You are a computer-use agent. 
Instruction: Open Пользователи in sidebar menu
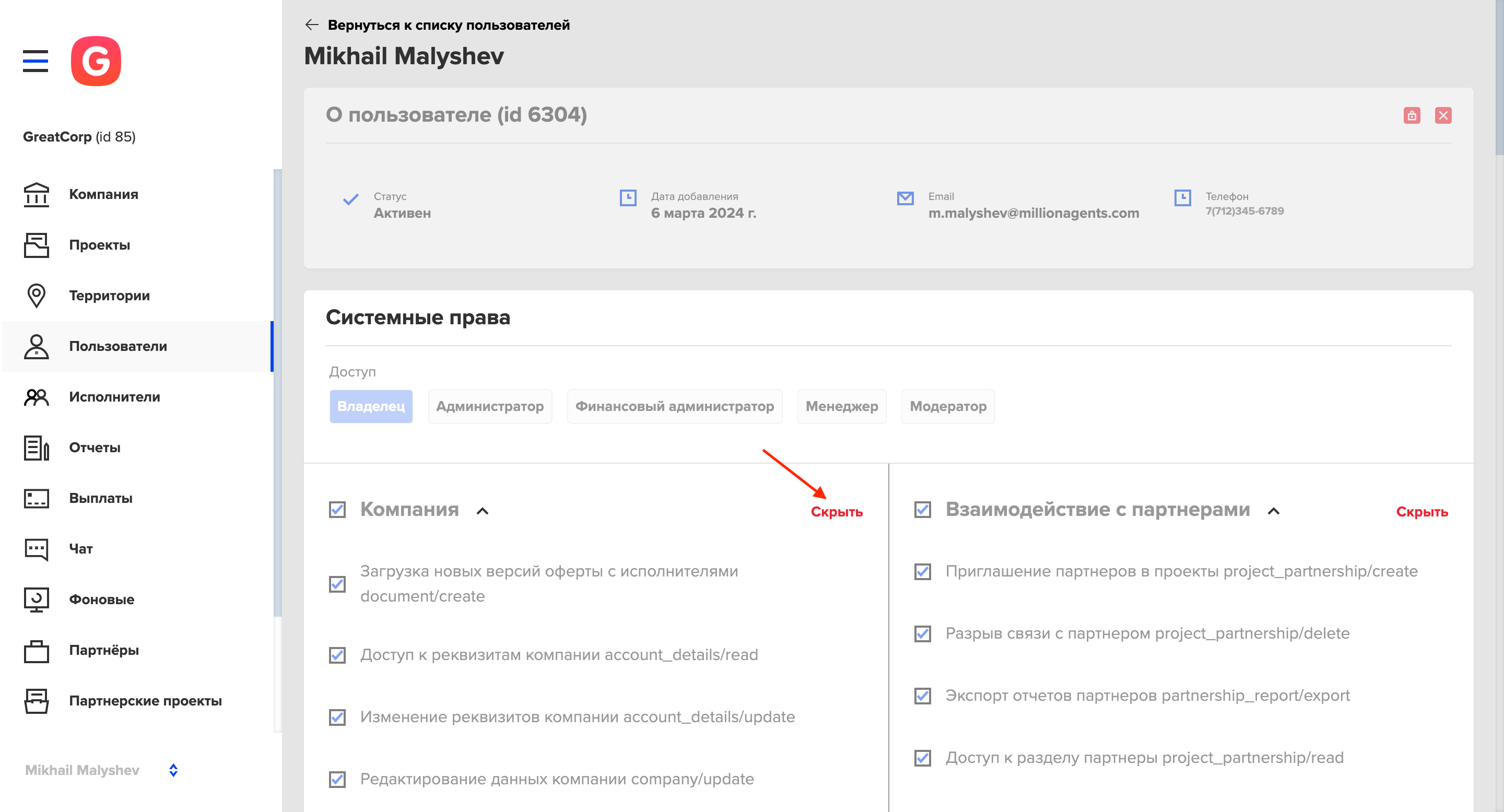(137, 346)
